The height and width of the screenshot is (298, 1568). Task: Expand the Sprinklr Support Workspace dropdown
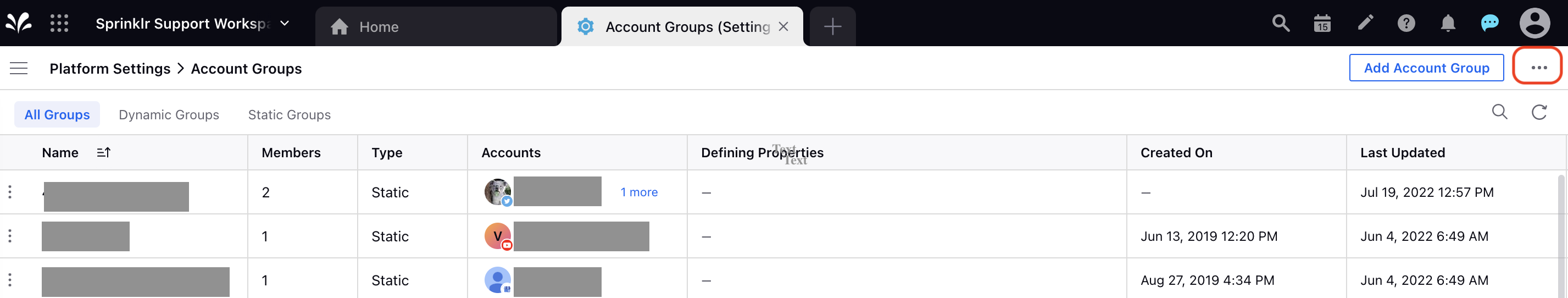284,24
